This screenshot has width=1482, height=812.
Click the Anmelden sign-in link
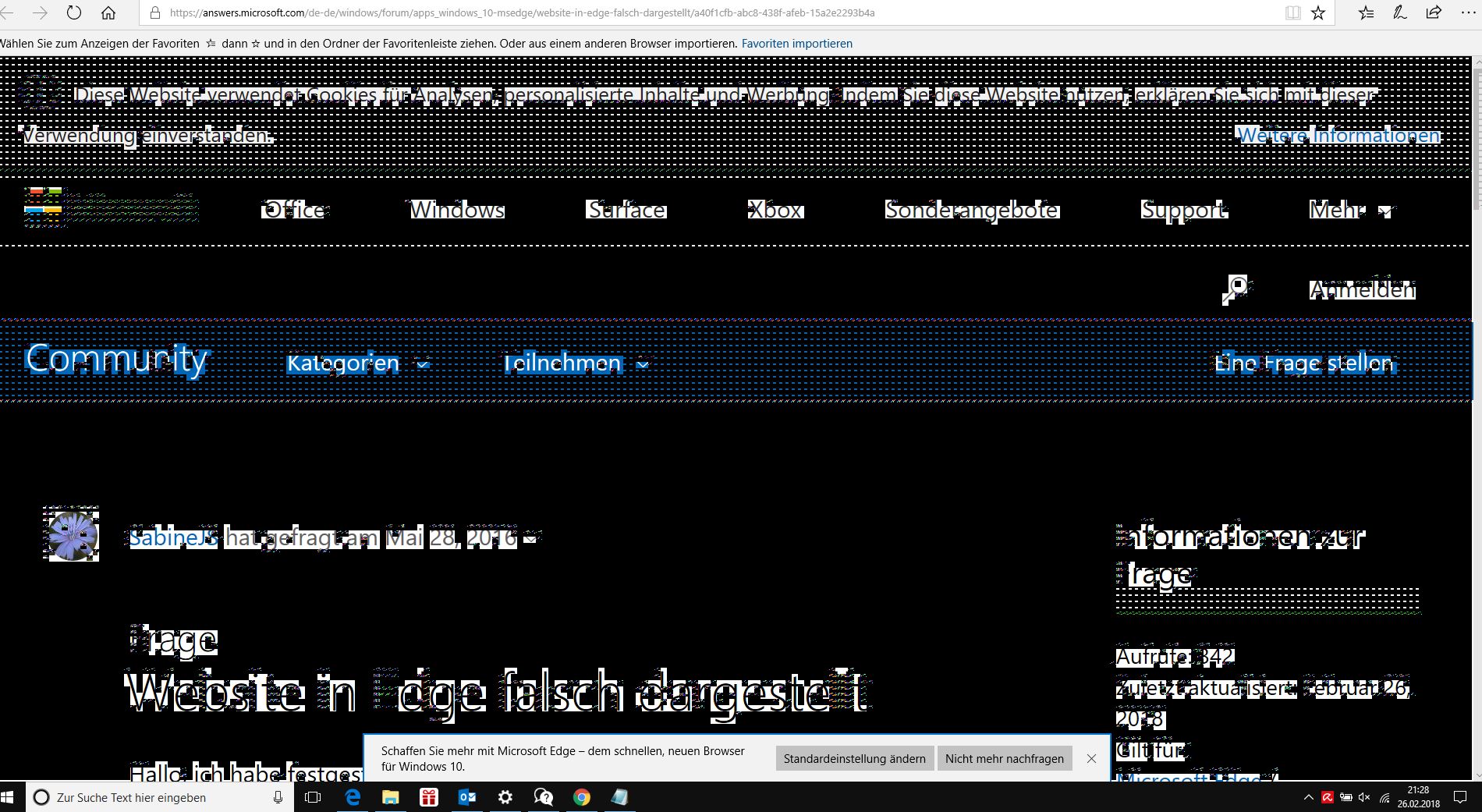1362,289
